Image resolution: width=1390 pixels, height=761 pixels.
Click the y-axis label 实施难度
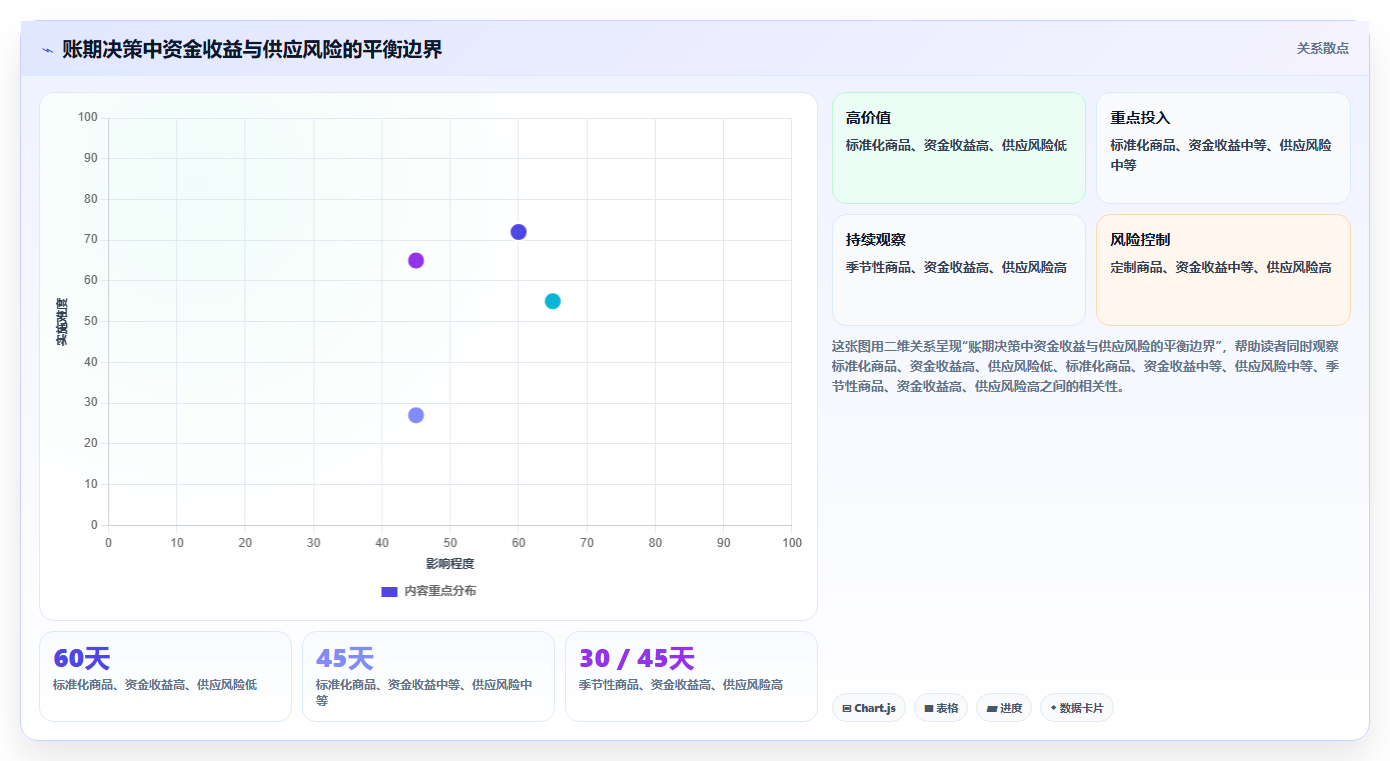(x=62, y=322)
